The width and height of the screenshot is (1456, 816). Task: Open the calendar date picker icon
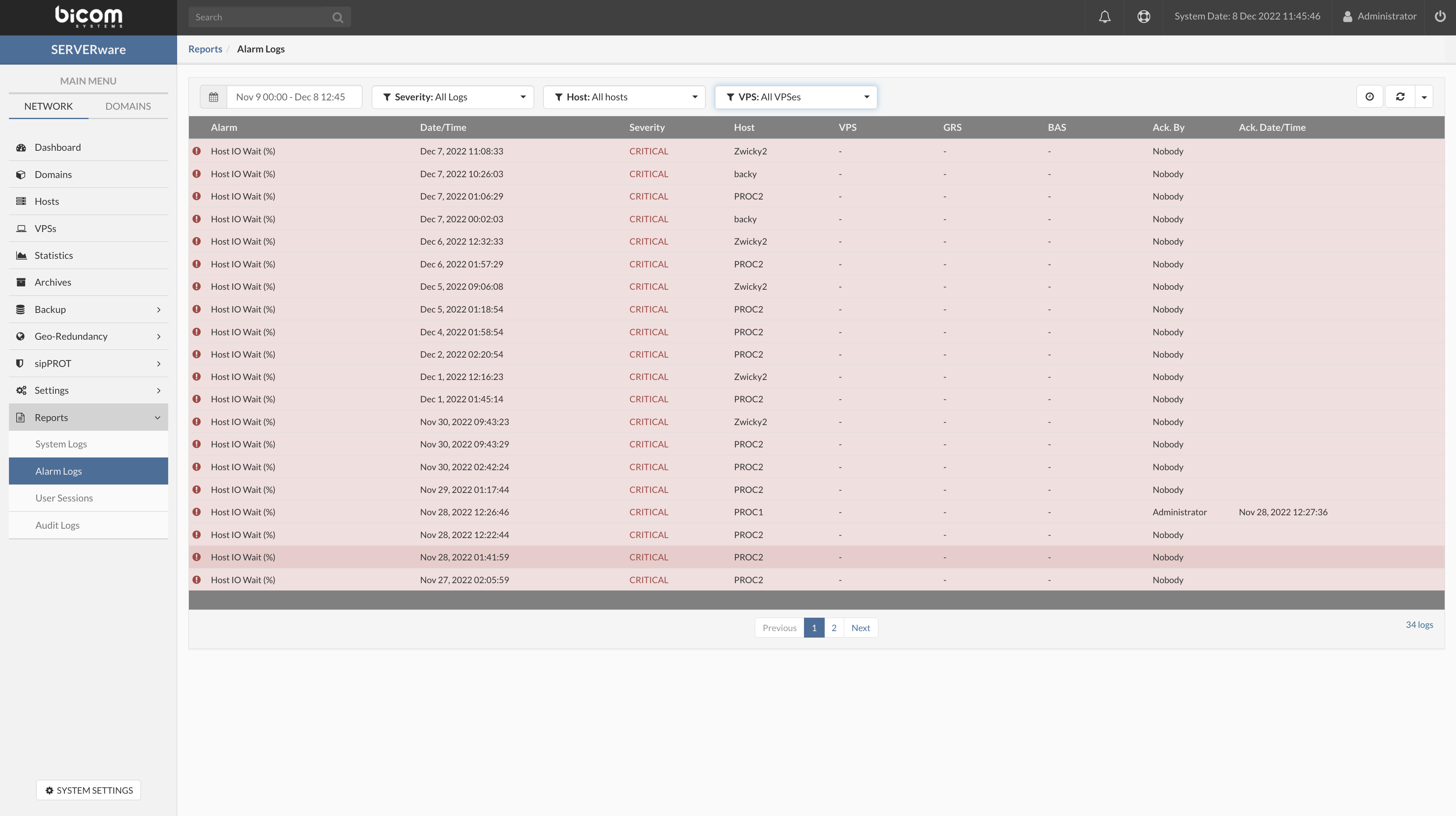pyautogui.click(x=214, y=97)
